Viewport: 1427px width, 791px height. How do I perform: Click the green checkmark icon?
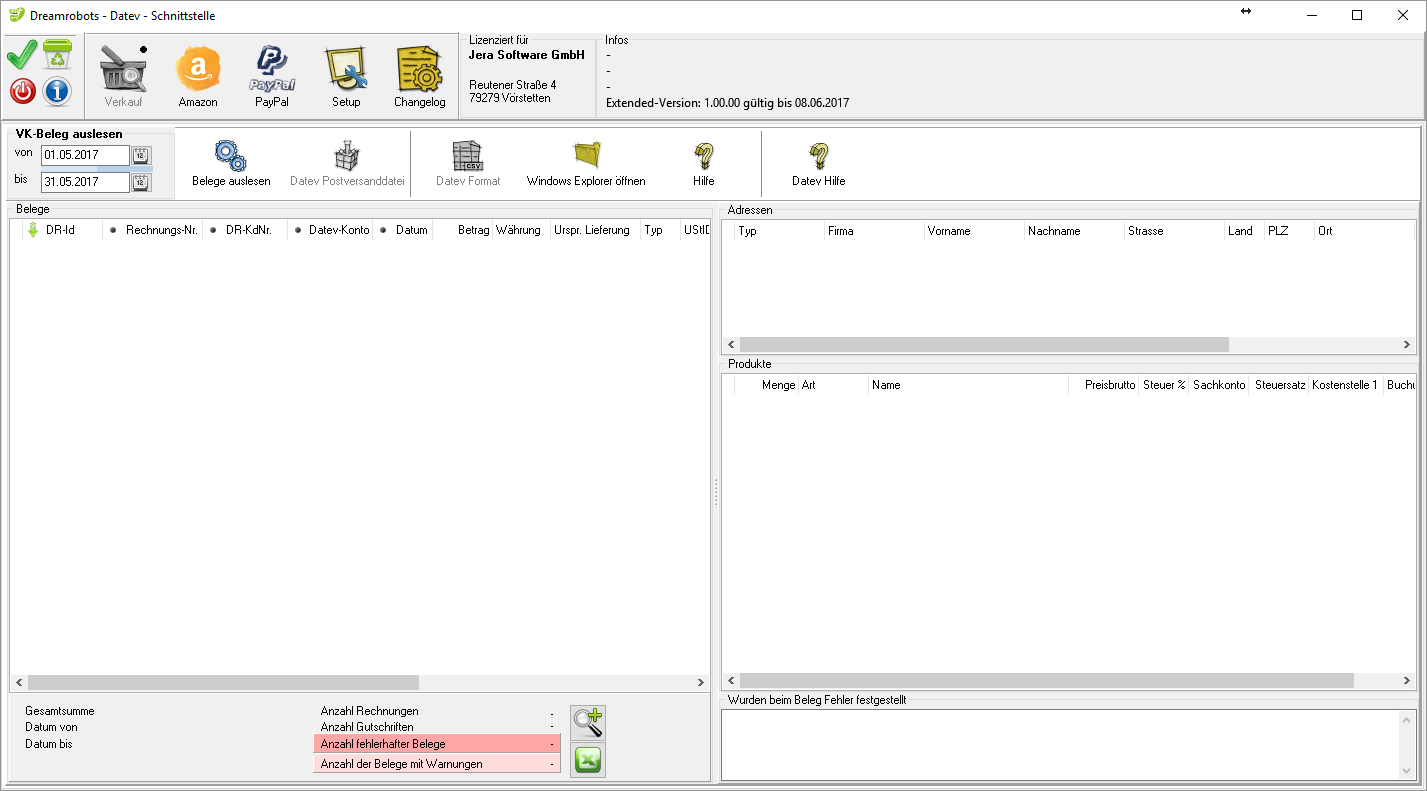[22, 54]
